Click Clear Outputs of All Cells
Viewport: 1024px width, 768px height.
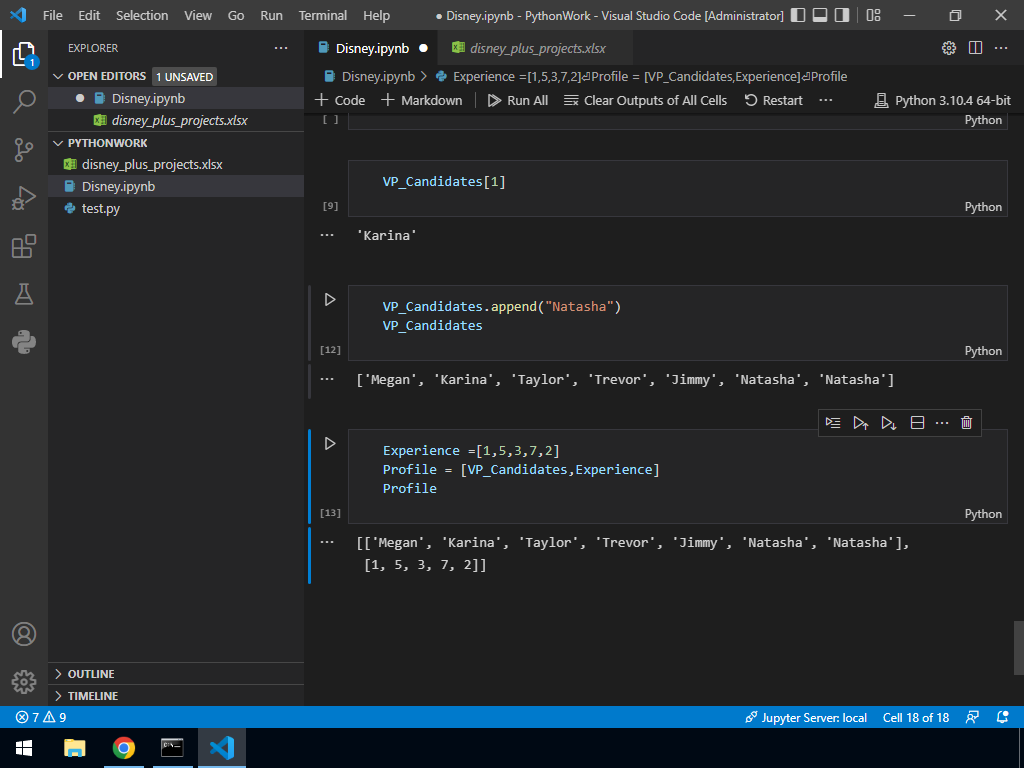[x=645, y=100]
